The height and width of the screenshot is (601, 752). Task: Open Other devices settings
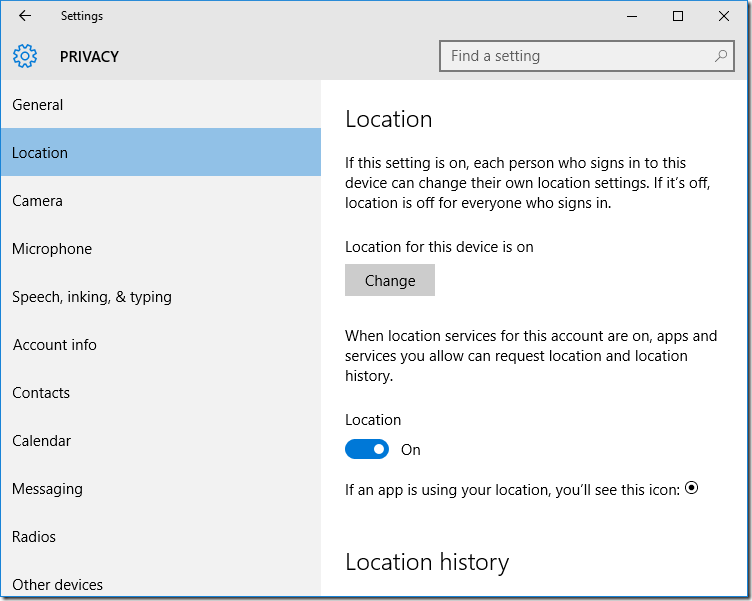tap(161, 580)
